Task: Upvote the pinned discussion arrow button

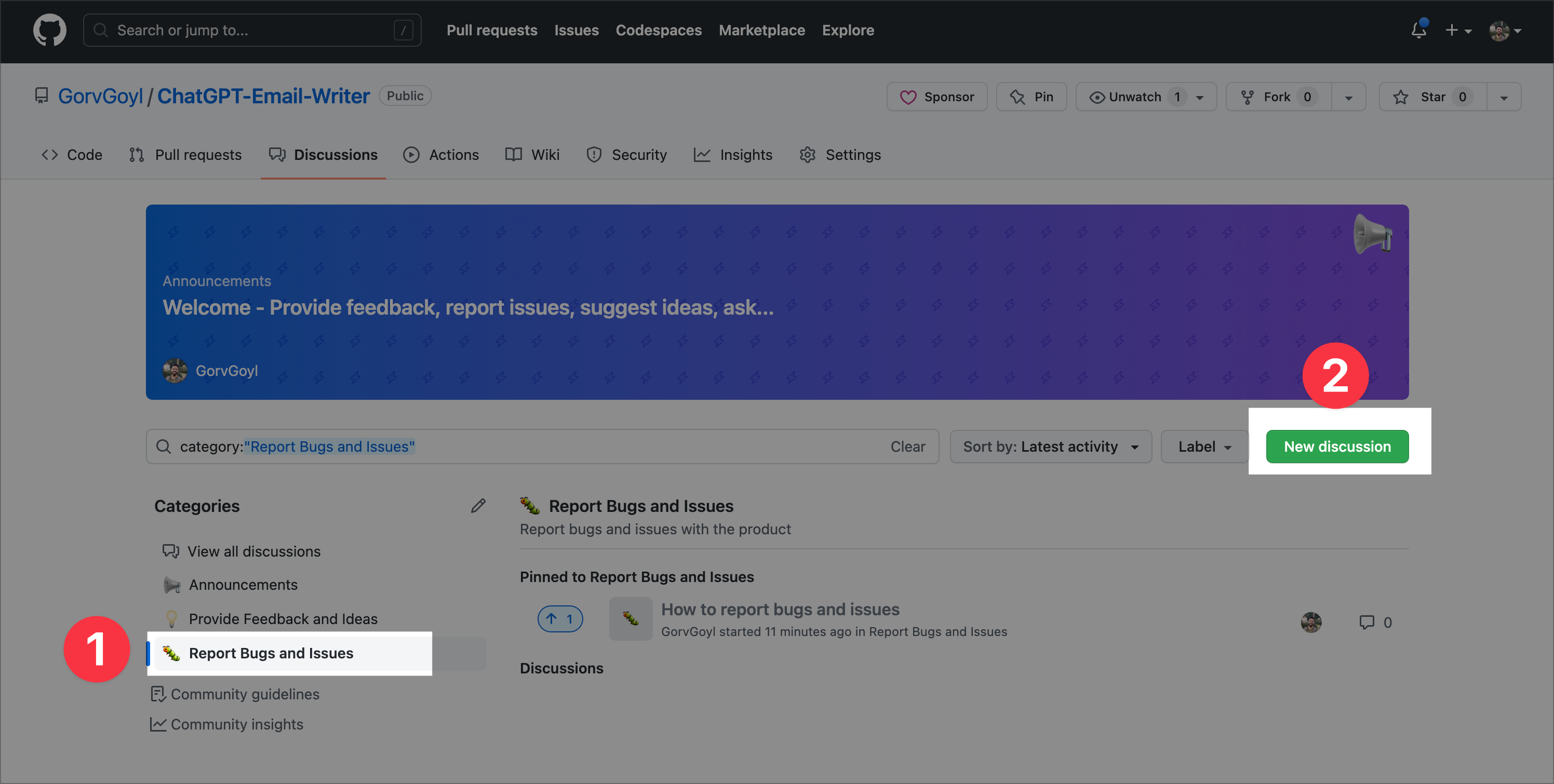Action: pyautogui.click(x=560, y=619)
